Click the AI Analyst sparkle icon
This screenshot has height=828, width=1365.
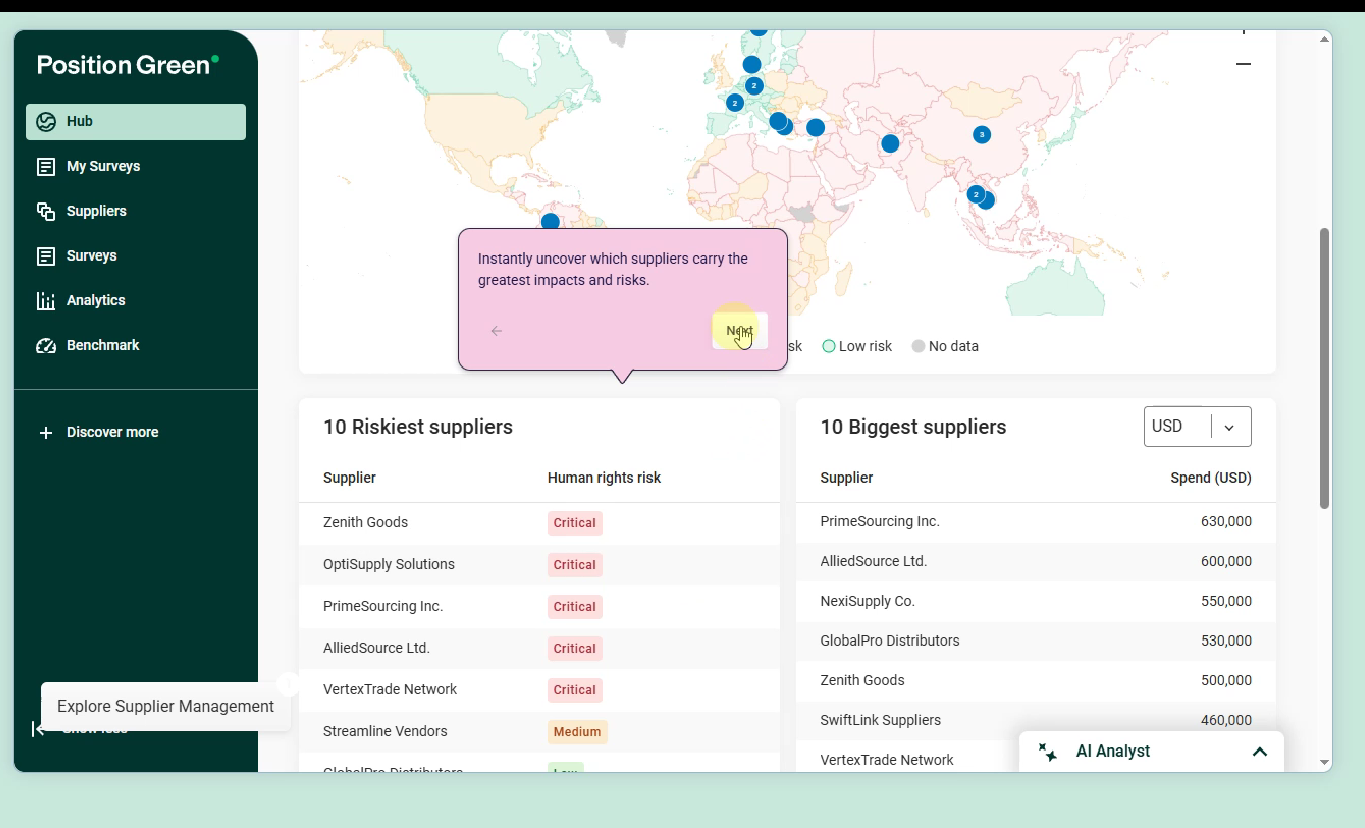point(1048,752)
